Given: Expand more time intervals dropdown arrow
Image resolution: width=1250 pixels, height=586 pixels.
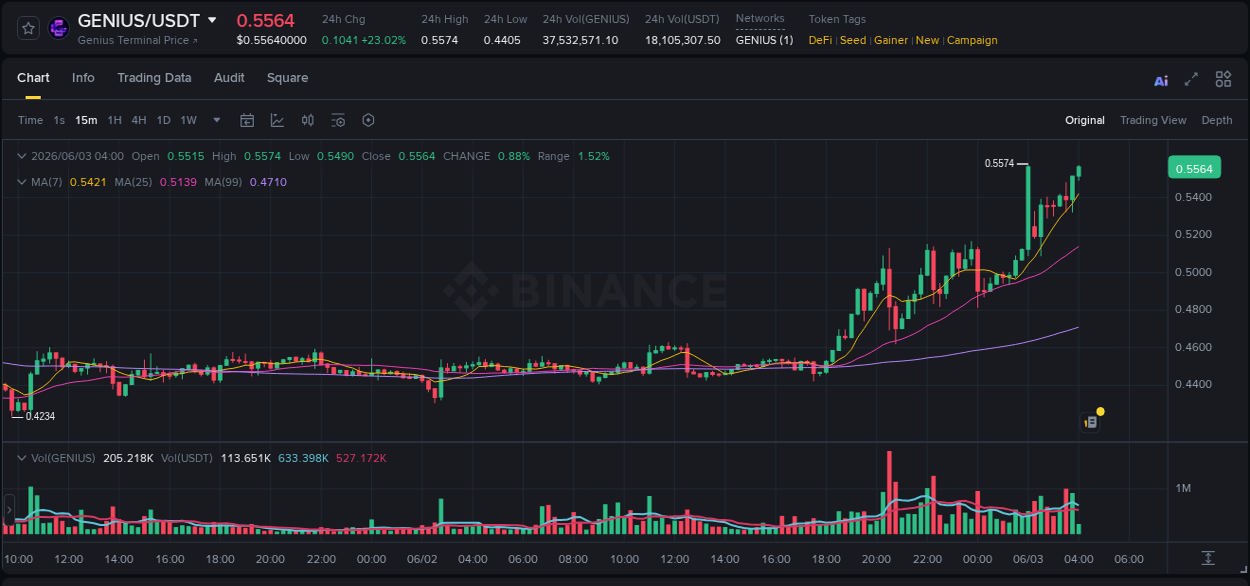Looking at the screenshot, I should pyautogui.click(x=217, y=120).
